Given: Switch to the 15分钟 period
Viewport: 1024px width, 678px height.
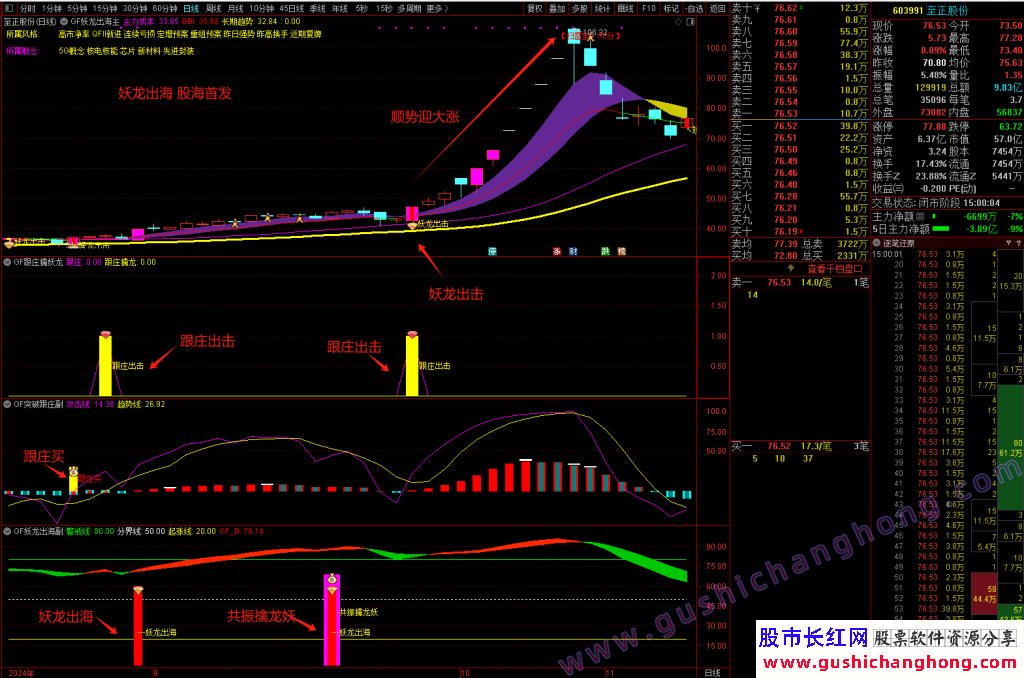Looking at the screenshot, I should (x=104, y=8).
